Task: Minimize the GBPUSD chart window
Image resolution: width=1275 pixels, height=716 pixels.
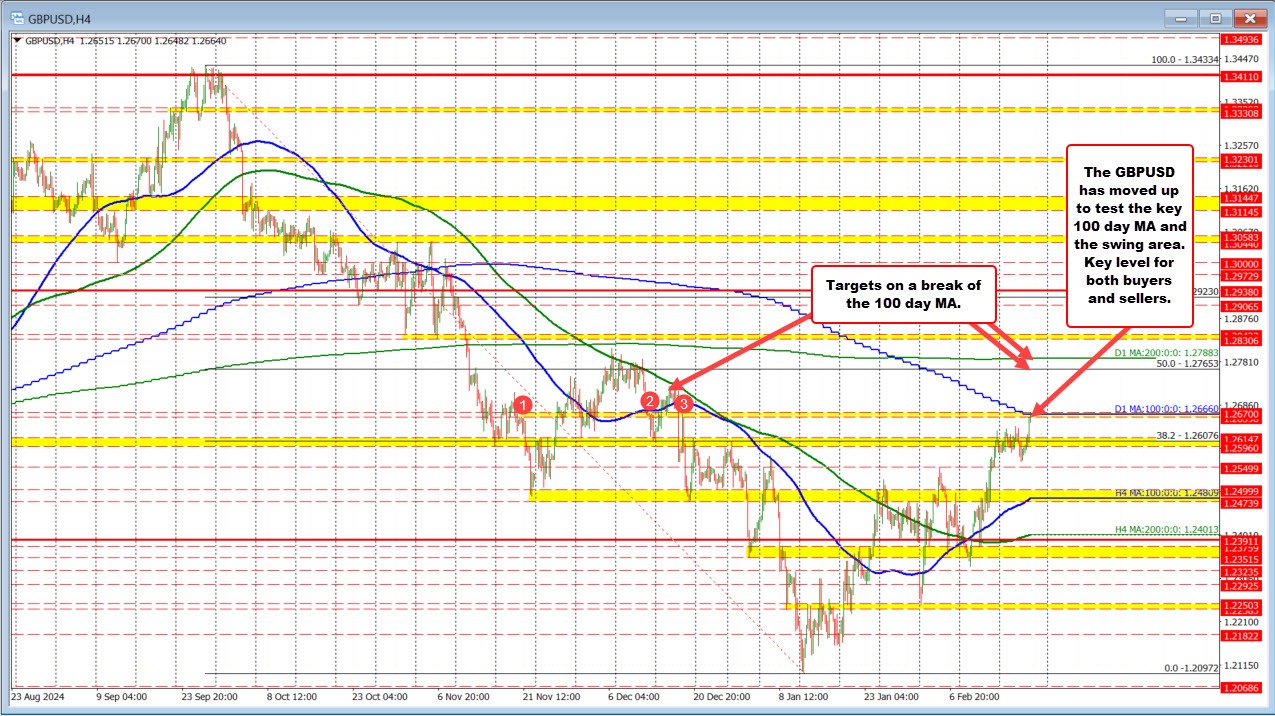Action: tap(1181, 18)
